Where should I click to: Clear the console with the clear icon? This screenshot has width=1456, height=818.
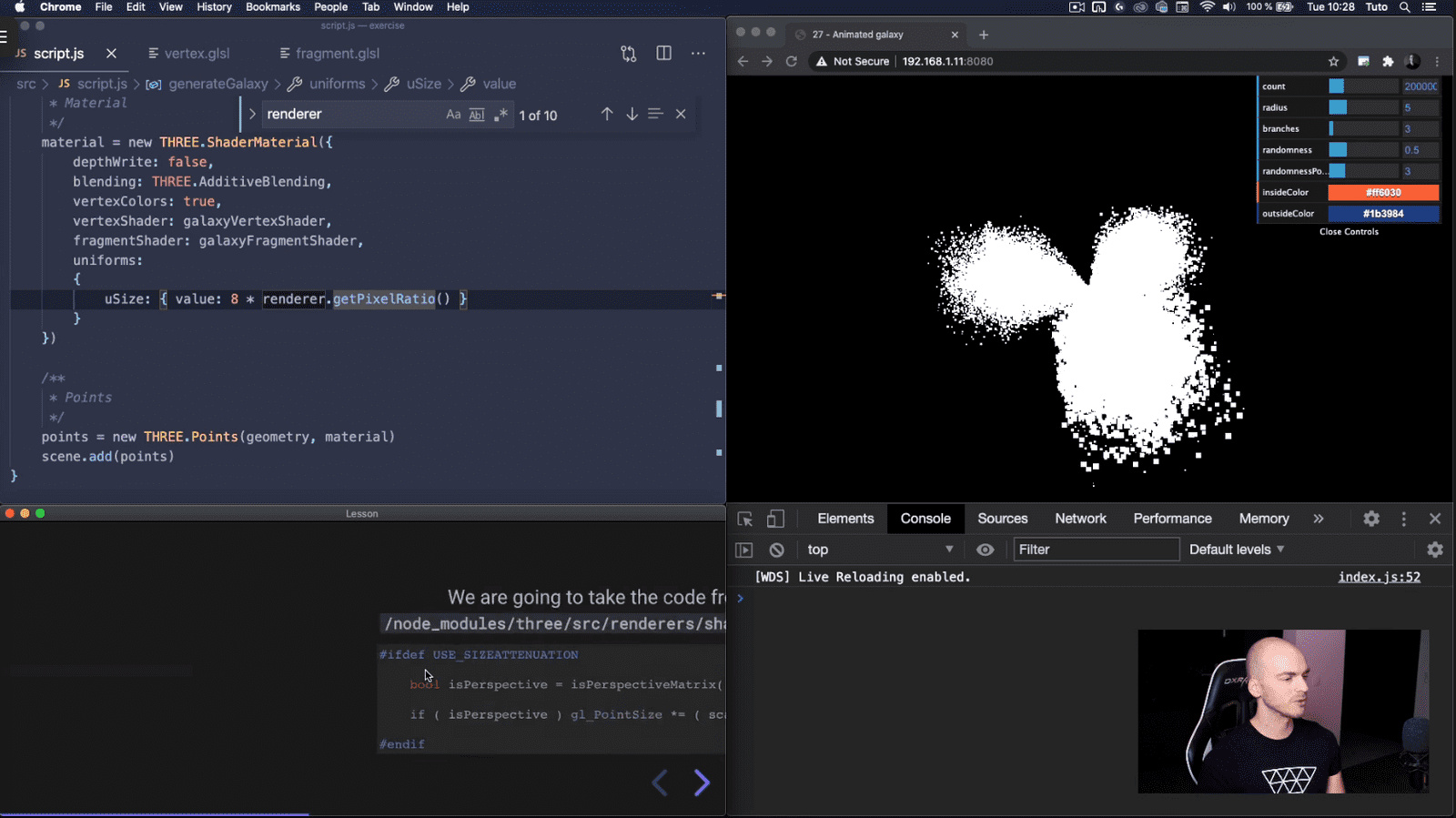(776, 550)
